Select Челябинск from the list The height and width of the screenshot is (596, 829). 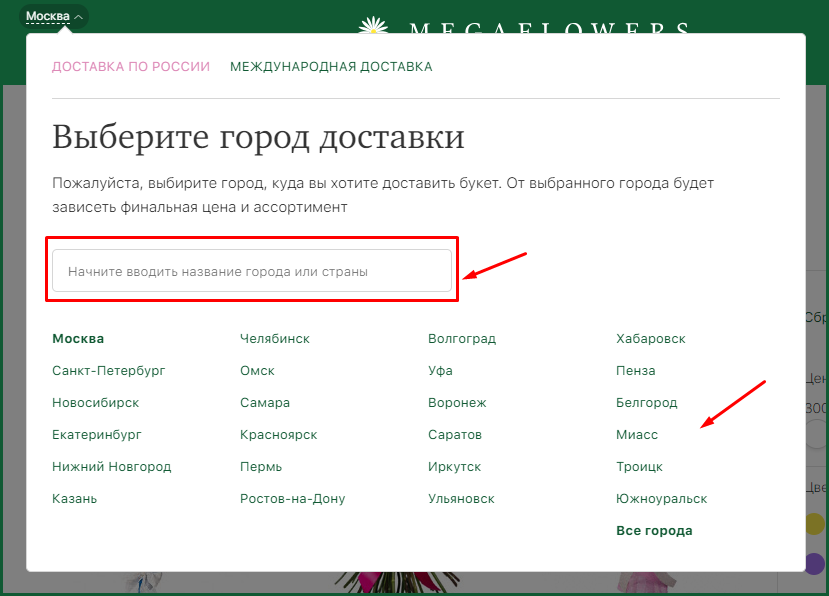tap(275, 339)
